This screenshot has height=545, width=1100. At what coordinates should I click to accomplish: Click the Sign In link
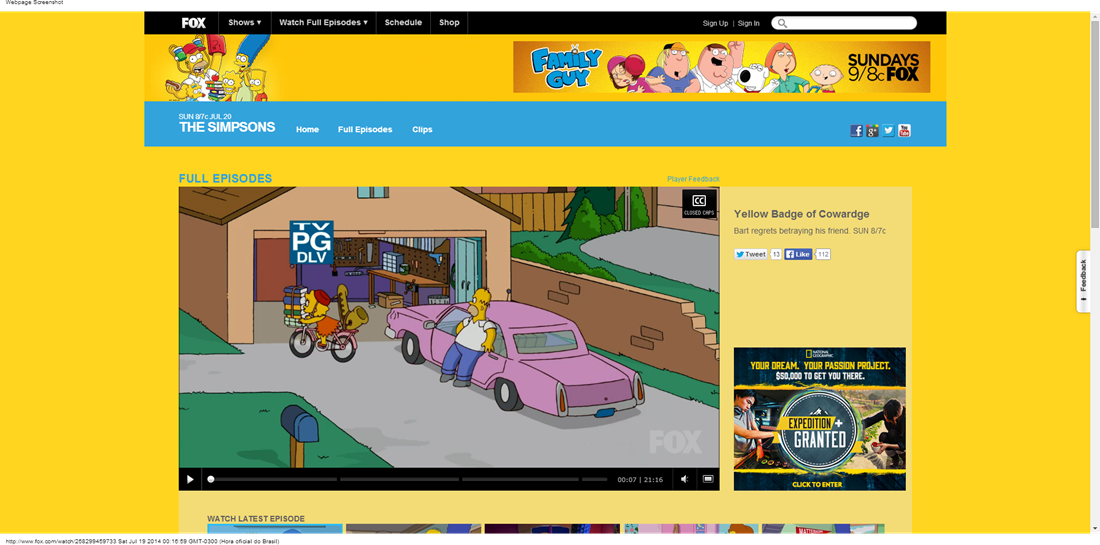pos(749,23)
